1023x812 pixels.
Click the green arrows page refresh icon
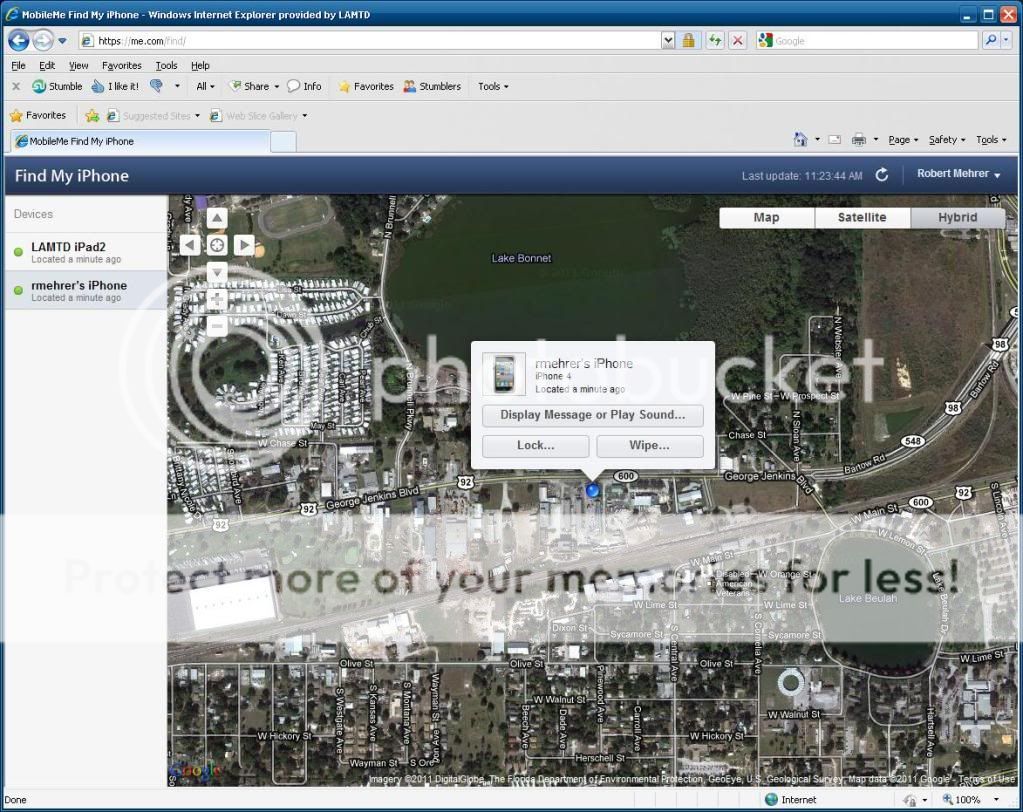(715, 40)
